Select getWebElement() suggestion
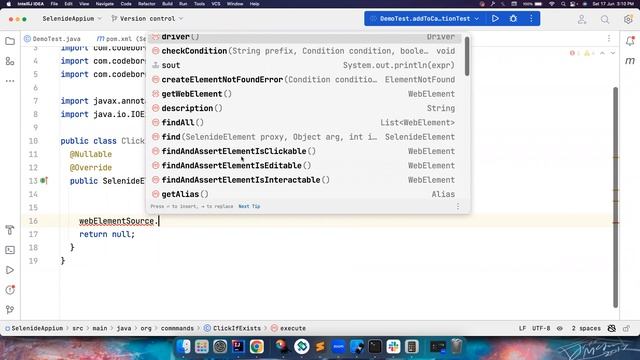This screenshot has height=360, width=640. click(x=304, y=94)
